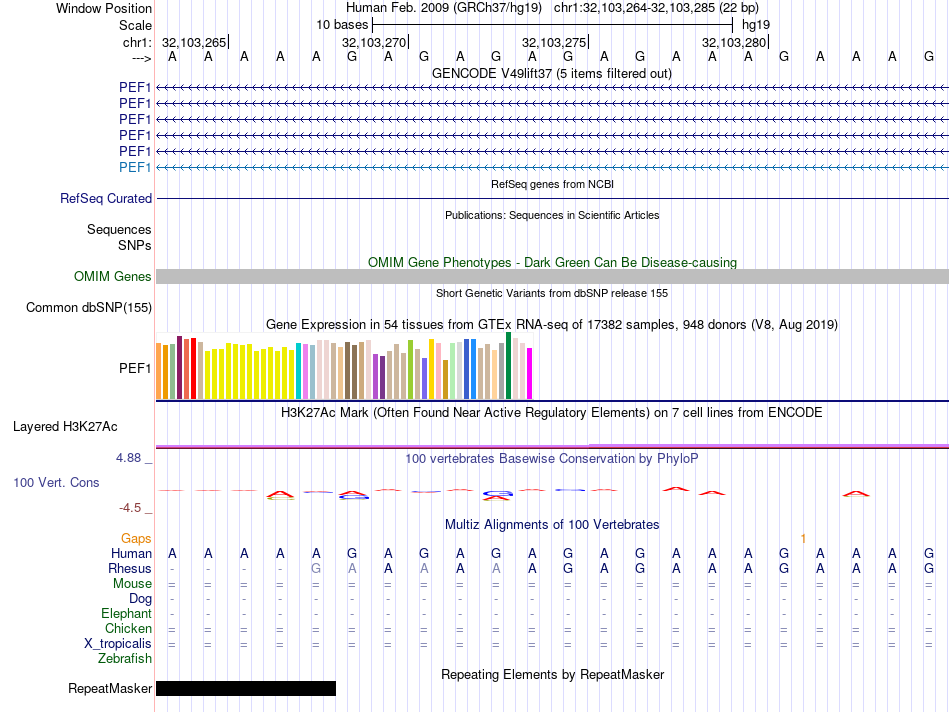Click Multiz Alignments of 100 Vertebrates title
Viewport: 950px width, 712px height.
pyautogui.click(x=552, y=525)
